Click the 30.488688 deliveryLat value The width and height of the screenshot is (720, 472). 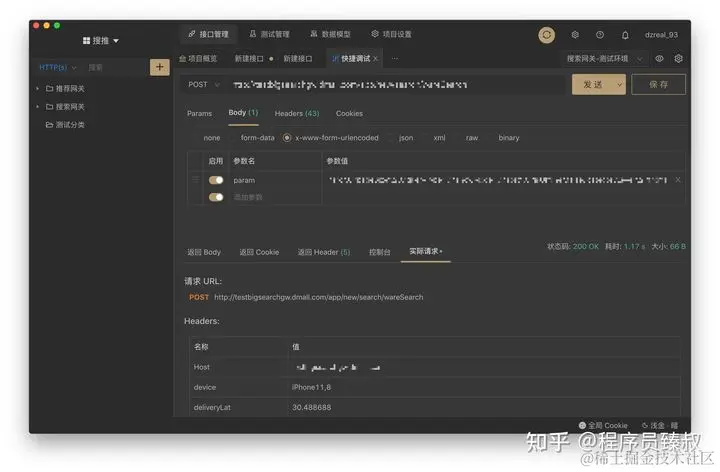click(x=311, y=407)
